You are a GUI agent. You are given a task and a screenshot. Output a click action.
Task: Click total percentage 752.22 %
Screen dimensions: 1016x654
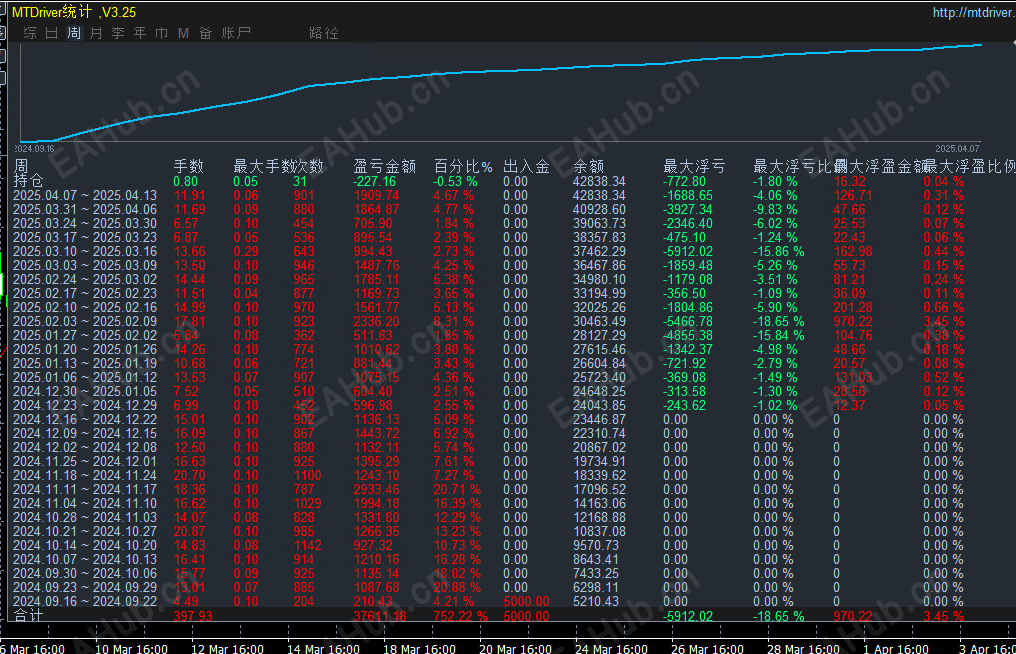460,616
